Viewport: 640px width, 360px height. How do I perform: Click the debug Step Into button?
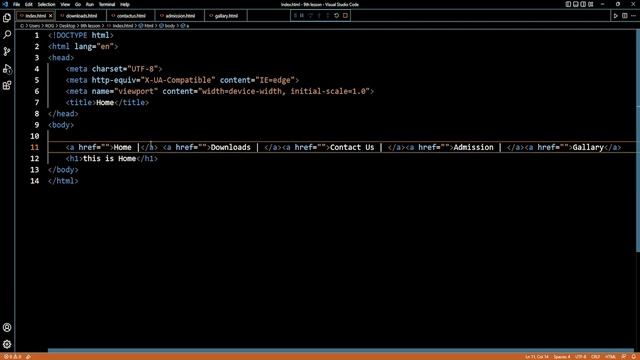tap(319, 16)
